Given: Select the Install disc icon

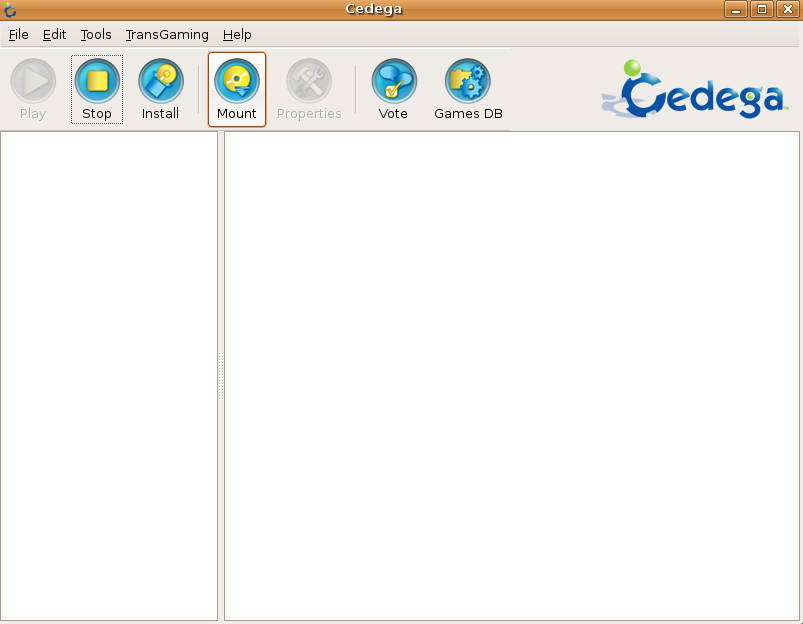Looking at the screenshot, I should (x=160, y=82).
